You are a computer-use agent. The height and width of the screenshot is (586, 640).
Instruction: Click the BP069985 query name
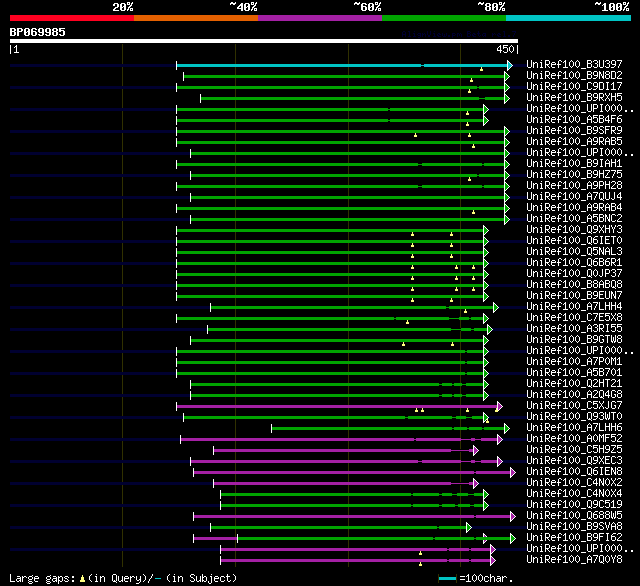(x=38, y=32)
